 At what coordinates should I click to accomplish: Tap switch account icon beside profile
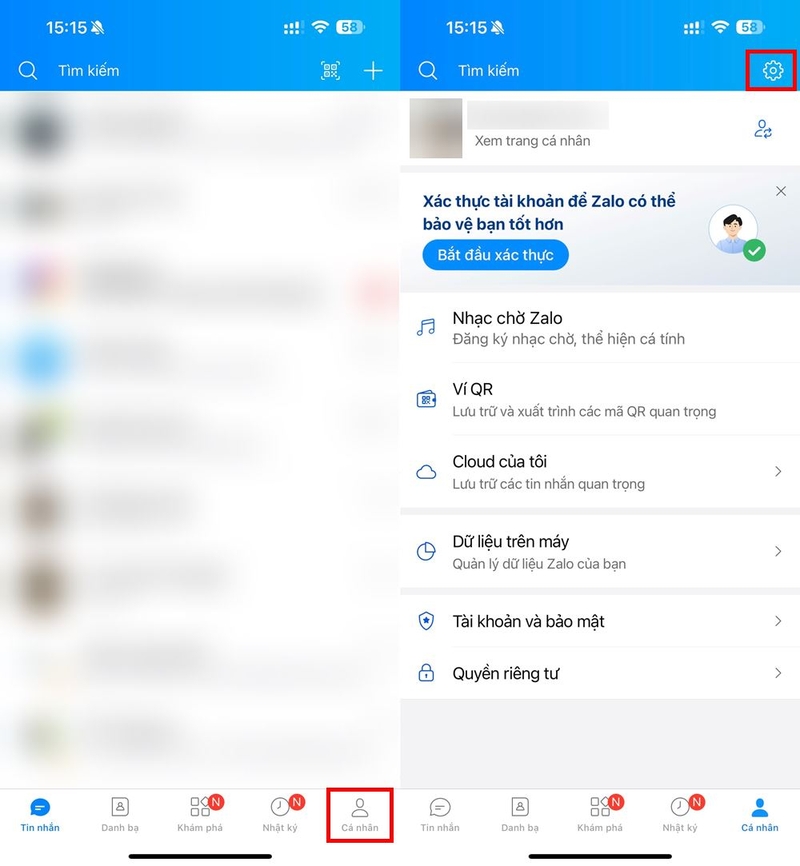click(x=763, y=129)
